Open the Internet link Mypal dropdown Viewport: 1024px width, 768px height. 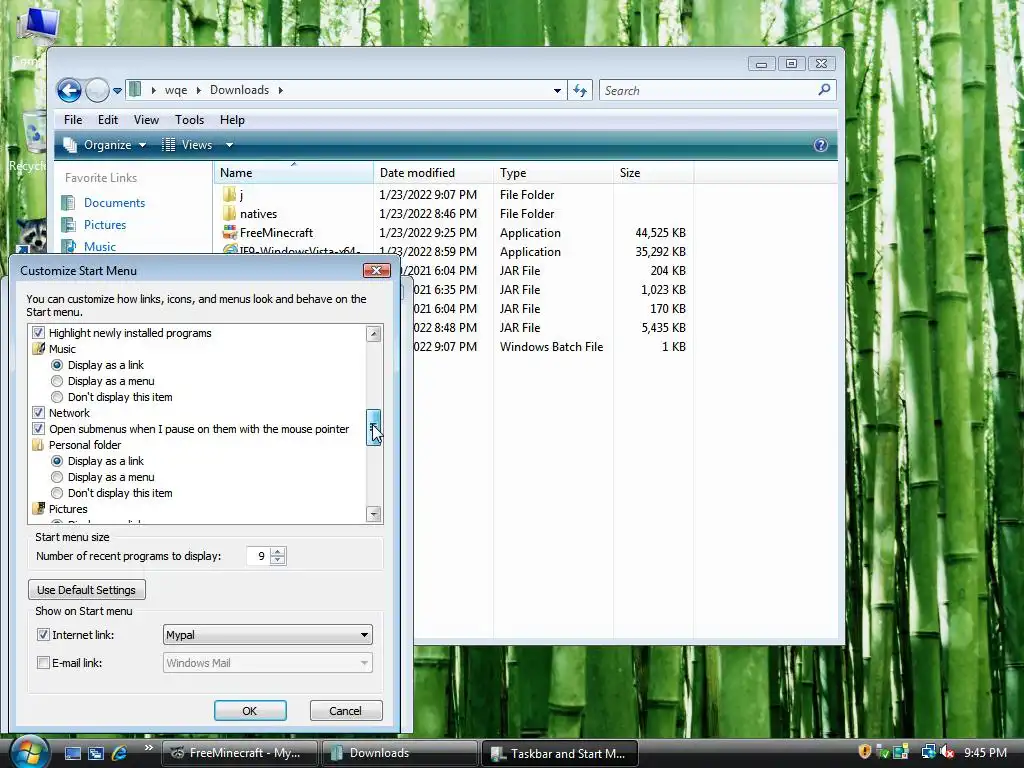[x=268, y=635]
